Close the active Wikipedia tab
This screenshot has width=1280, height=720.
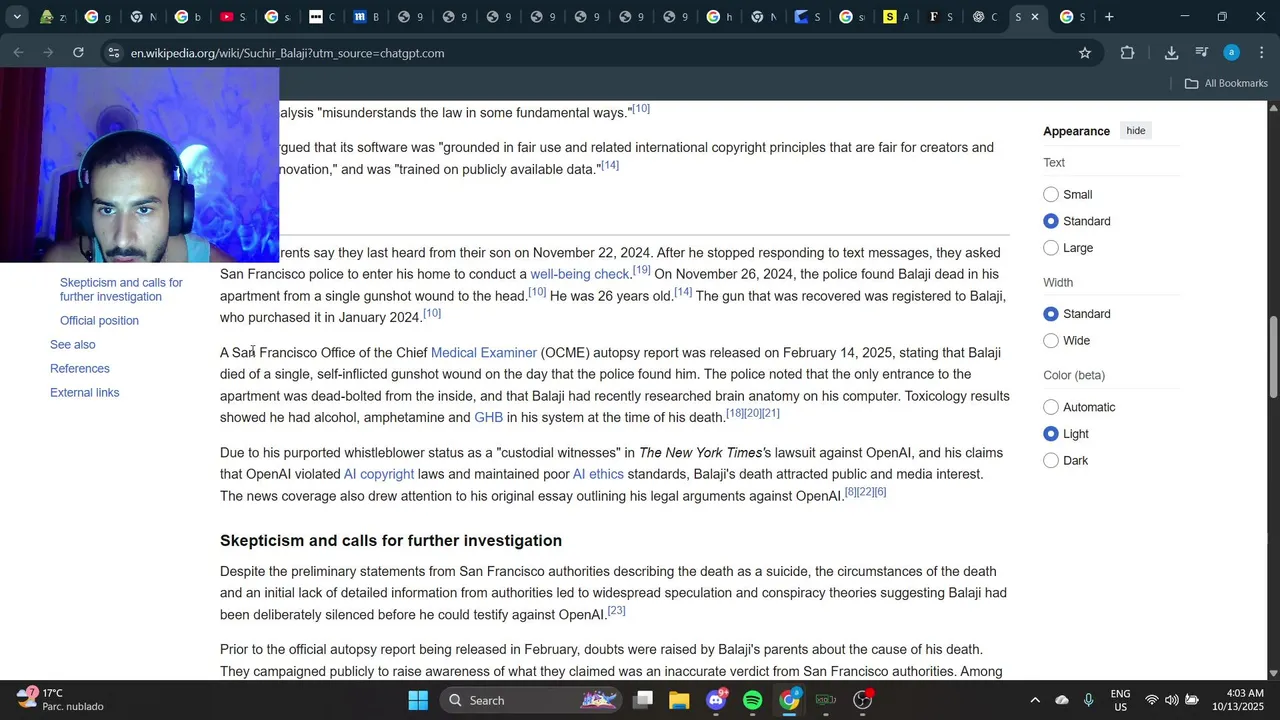pyautogui.click(x=1035, y=17)
